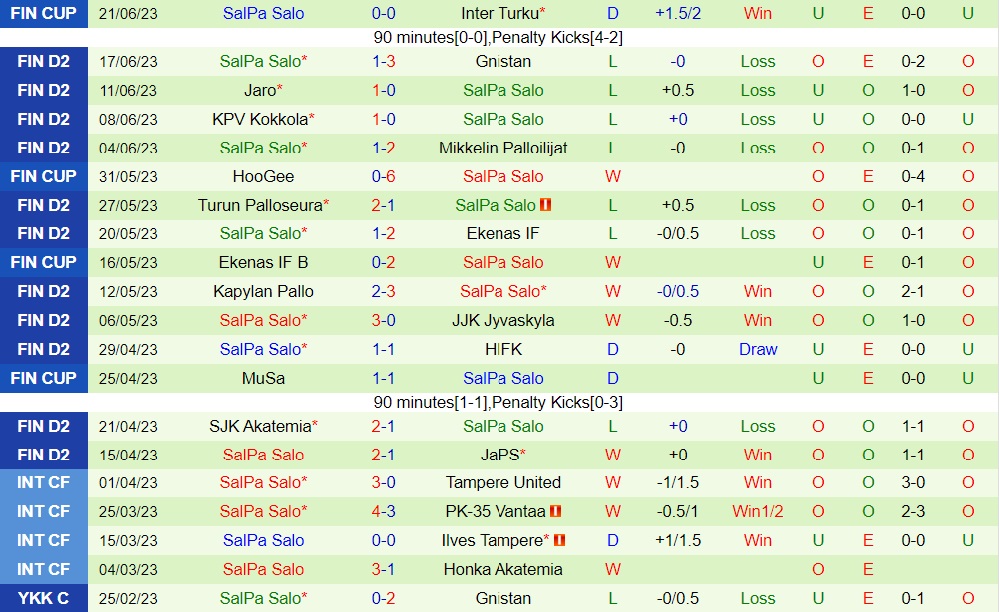Select Turun Palloseura team link

(x=260, y=205)
